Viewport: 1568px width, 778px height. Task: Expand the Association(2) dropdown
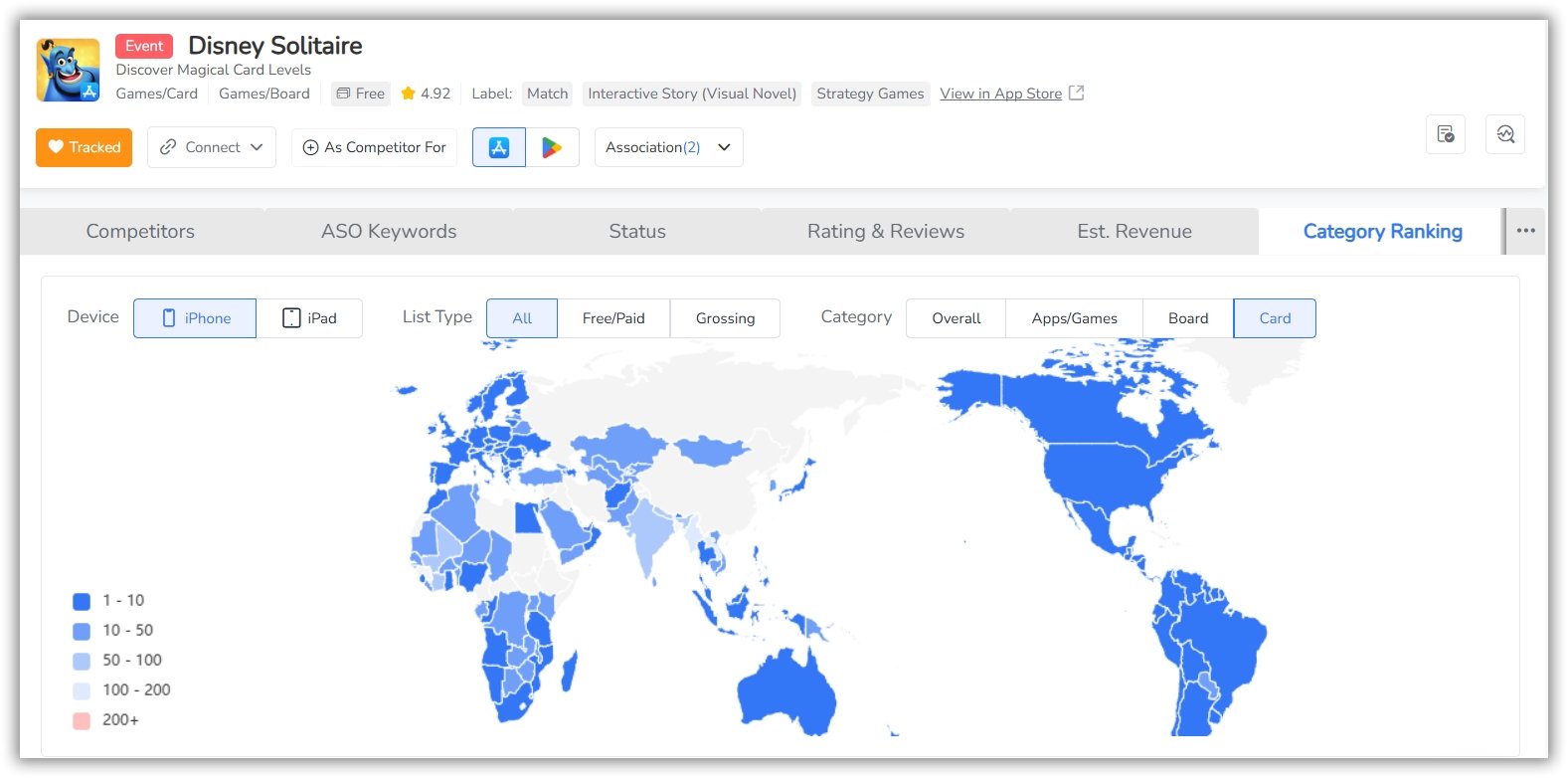(x=668, y=147)
